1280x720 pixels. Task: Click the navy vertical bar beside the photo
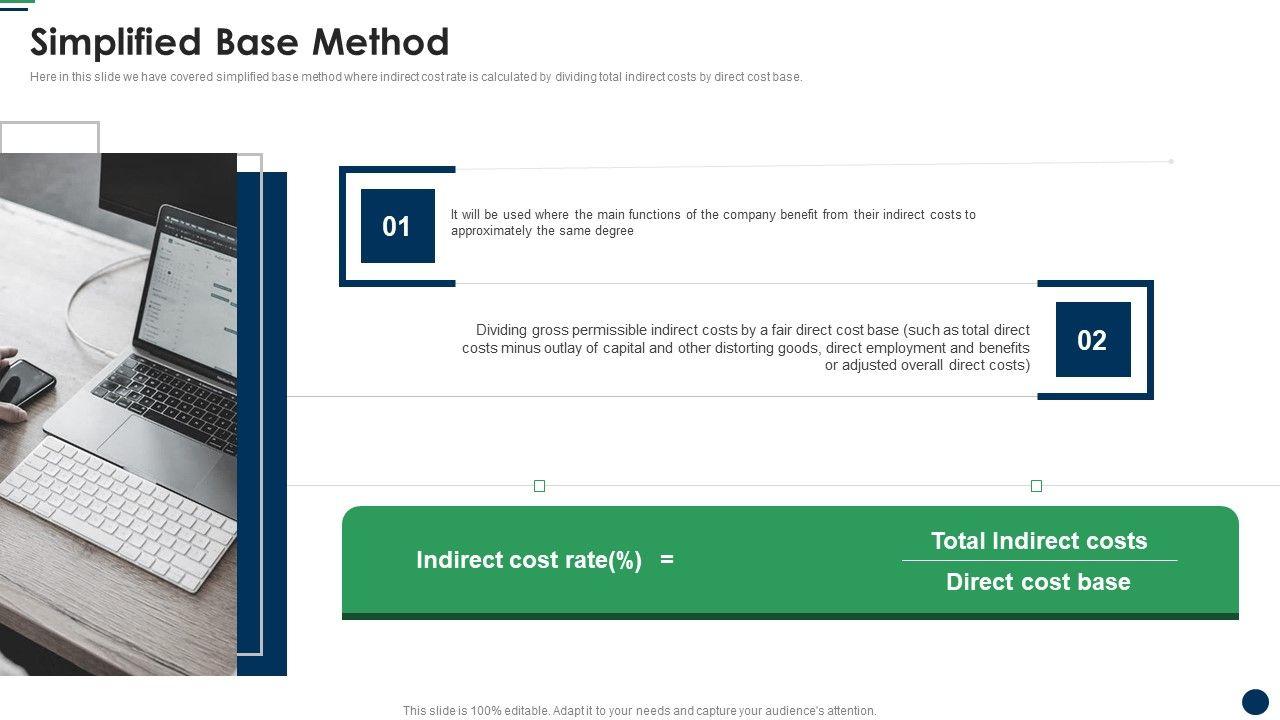[273, 420]
